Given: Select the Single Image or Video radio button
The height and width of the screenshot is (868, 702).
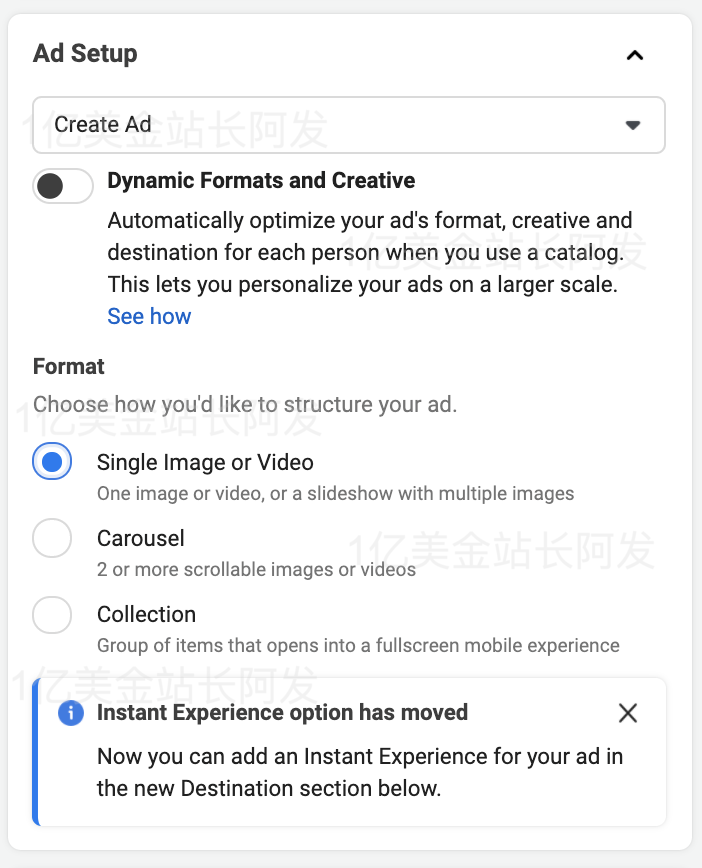Looking at the screenshot, I should pyautogui.click(x=52, y=462).
